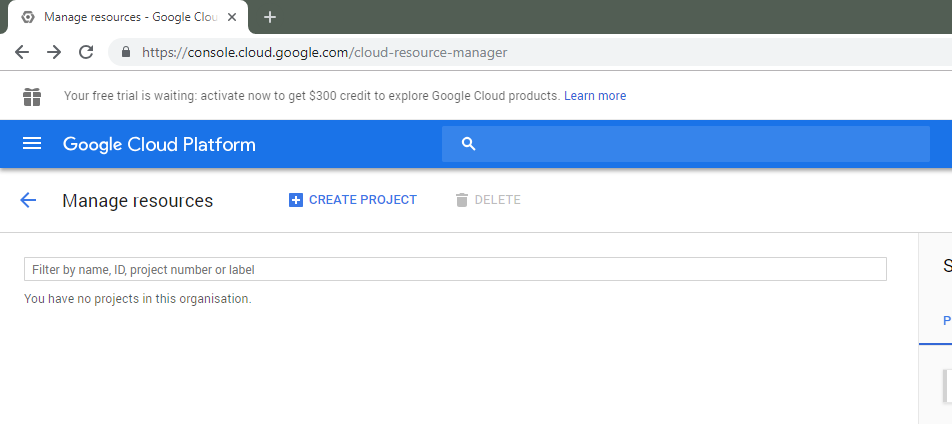
Task: Click the CREATE PROJECT button
Action: (353, 200)
